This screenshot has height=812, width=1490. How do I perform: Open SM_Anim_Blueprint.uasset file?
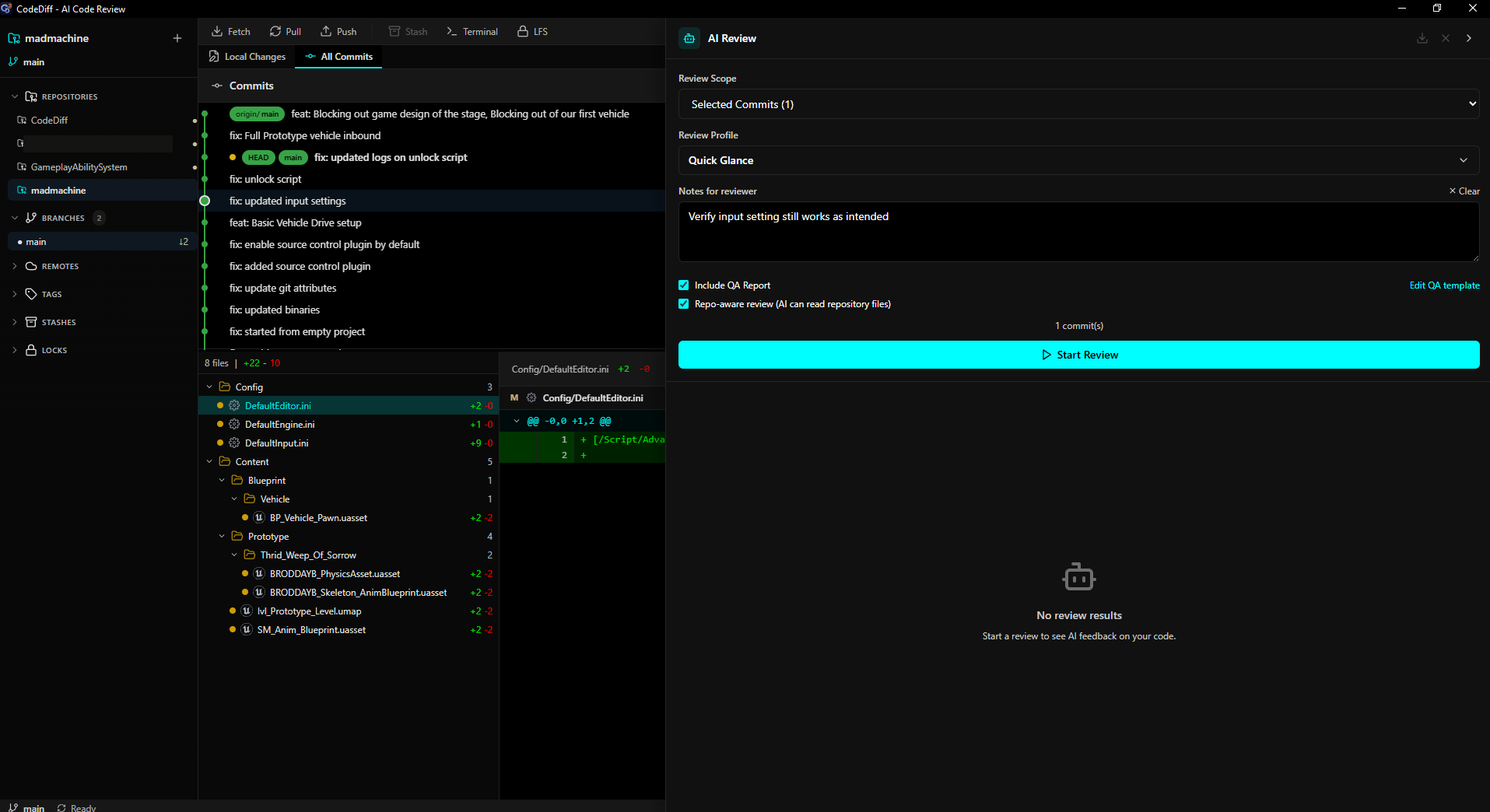[349, 629]
